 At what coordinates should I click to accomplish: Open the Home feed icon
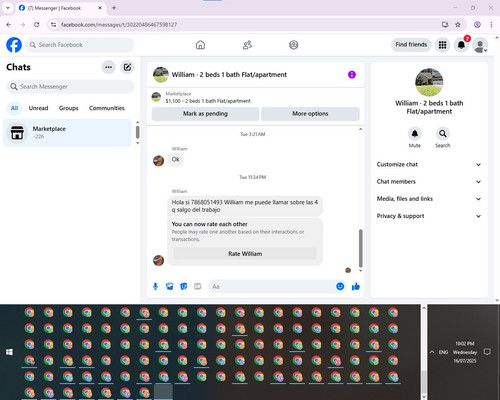point(200,45)
